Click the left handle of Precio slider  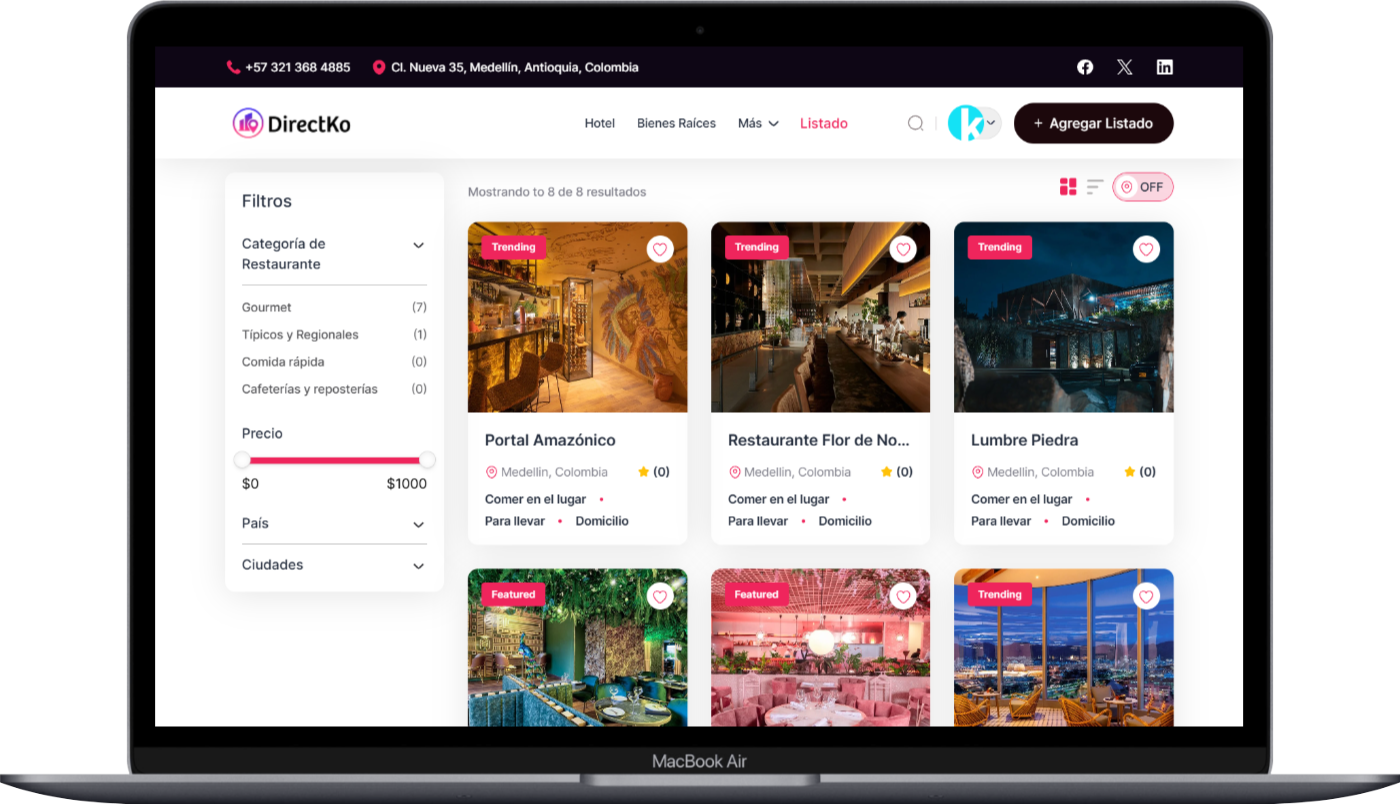point(242,460)
